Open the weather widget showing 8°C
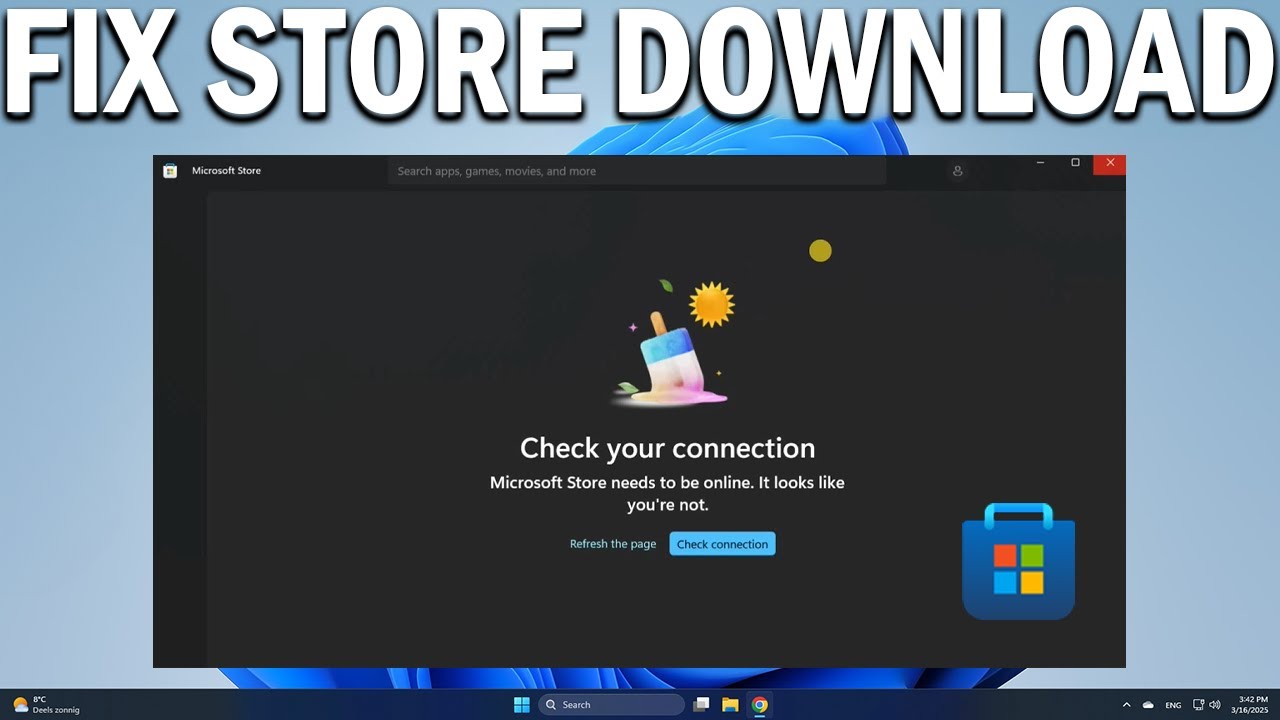This screenshot has width=1280, height=720. (x=46, y=705)
